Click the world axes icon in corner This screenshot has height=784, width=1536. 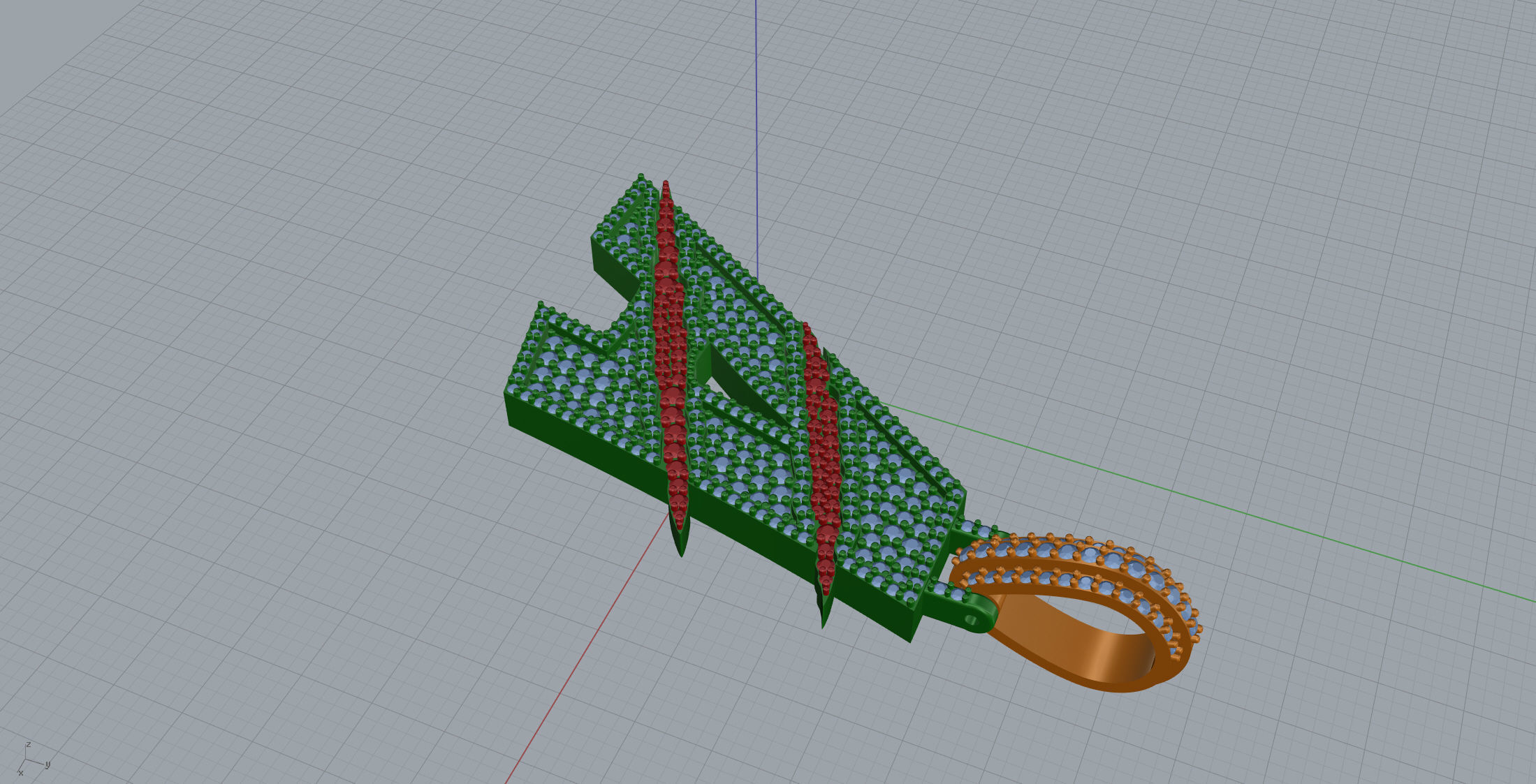[x=33, y=759]
